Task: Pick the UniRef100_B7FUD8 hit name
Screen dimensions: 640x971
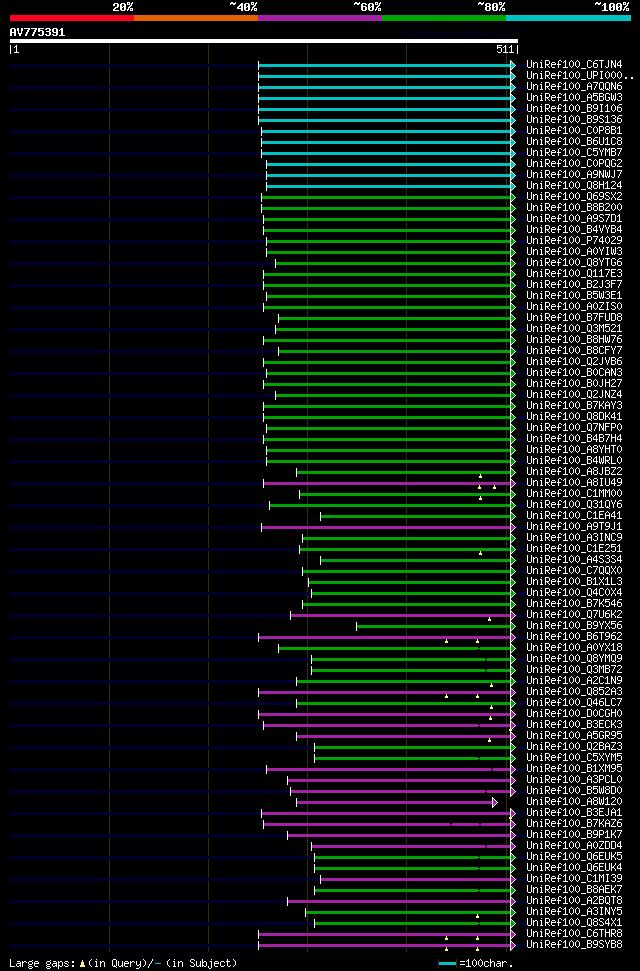Action: (x=574, y=318)
